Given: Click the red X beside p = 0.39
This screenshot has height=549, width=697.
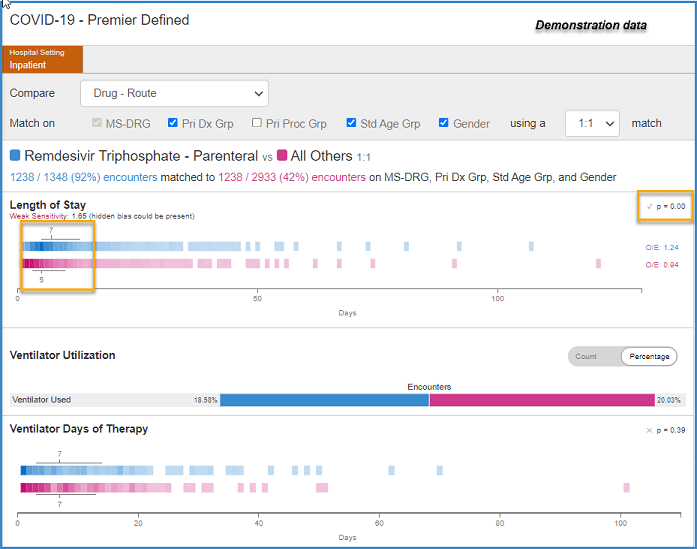Looking at the screenshot, I should pyautogui.click(x=649, y=430).
